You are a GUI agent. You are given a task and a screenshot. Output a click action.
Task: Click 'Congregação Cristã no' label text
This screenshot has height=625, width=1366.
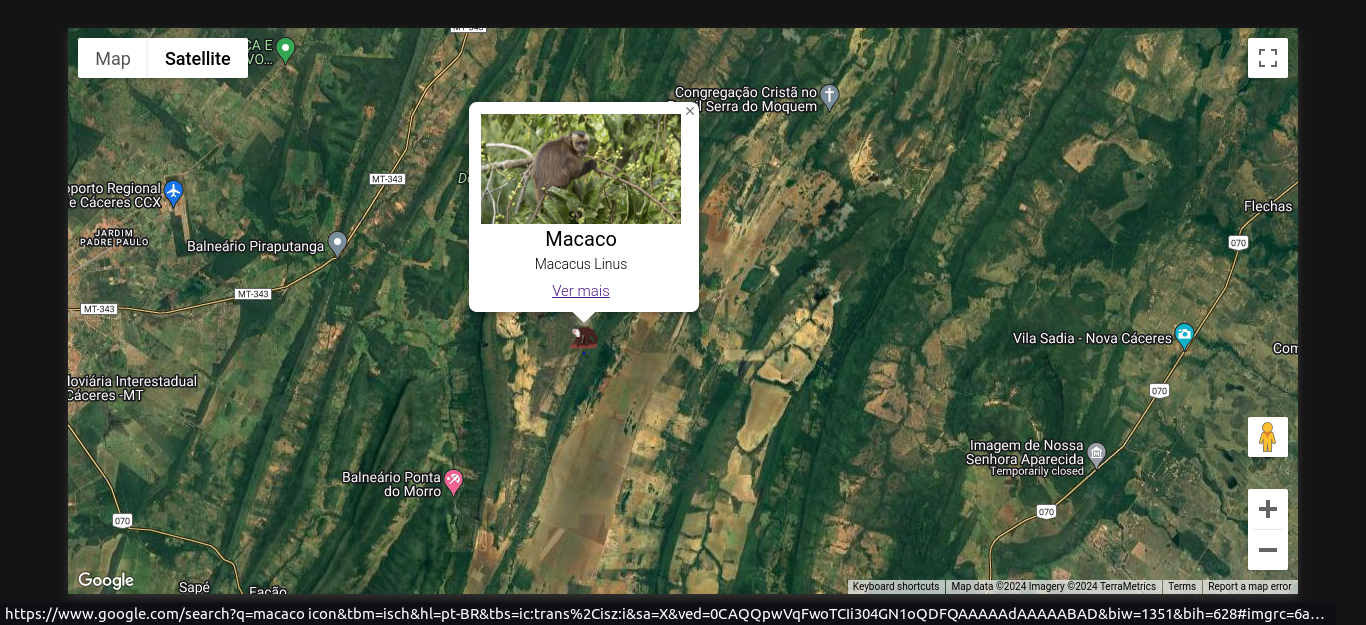[x=746, y=92]
